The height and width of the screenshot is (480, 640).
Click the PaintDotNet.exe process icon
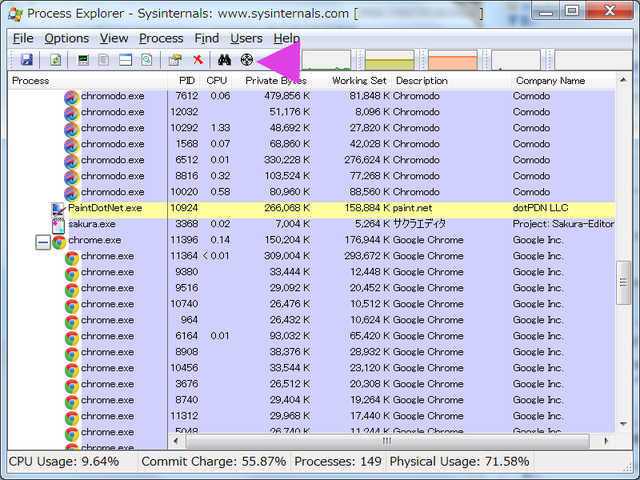tap(58, 209)
